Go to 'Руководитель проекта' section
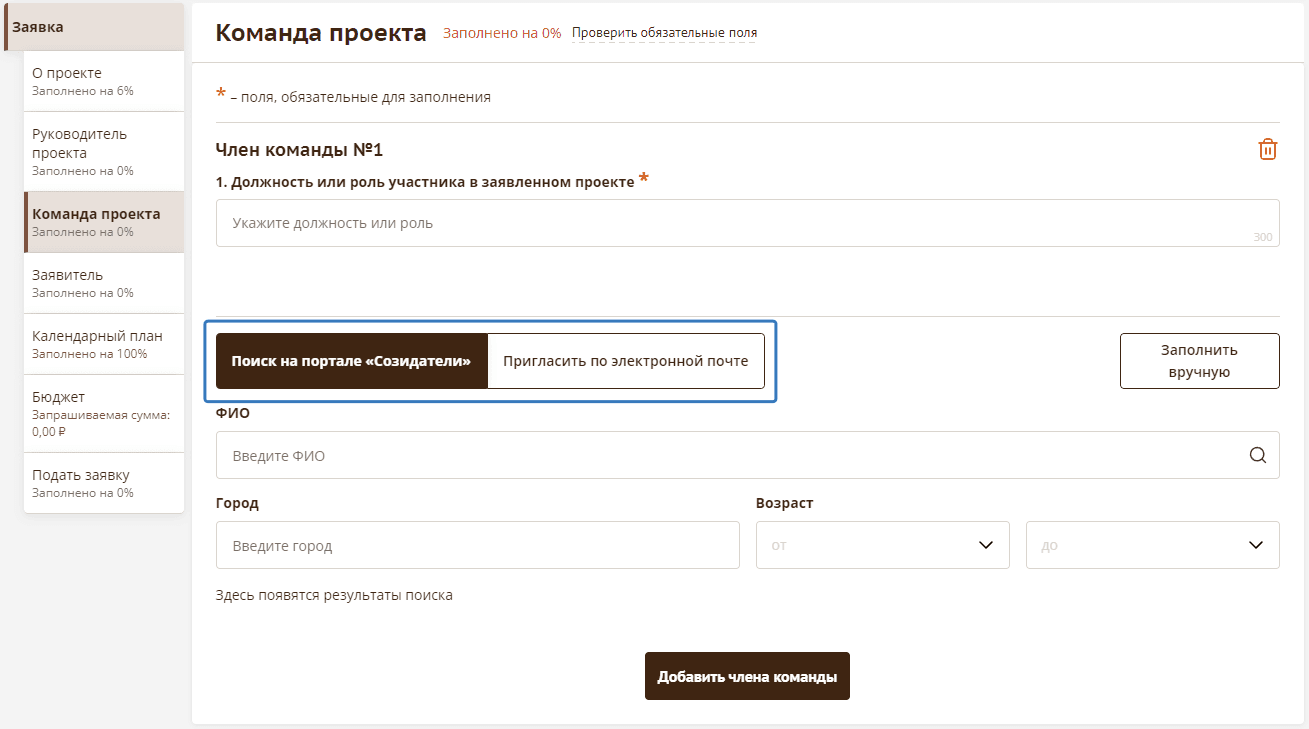 pos(104,151)
